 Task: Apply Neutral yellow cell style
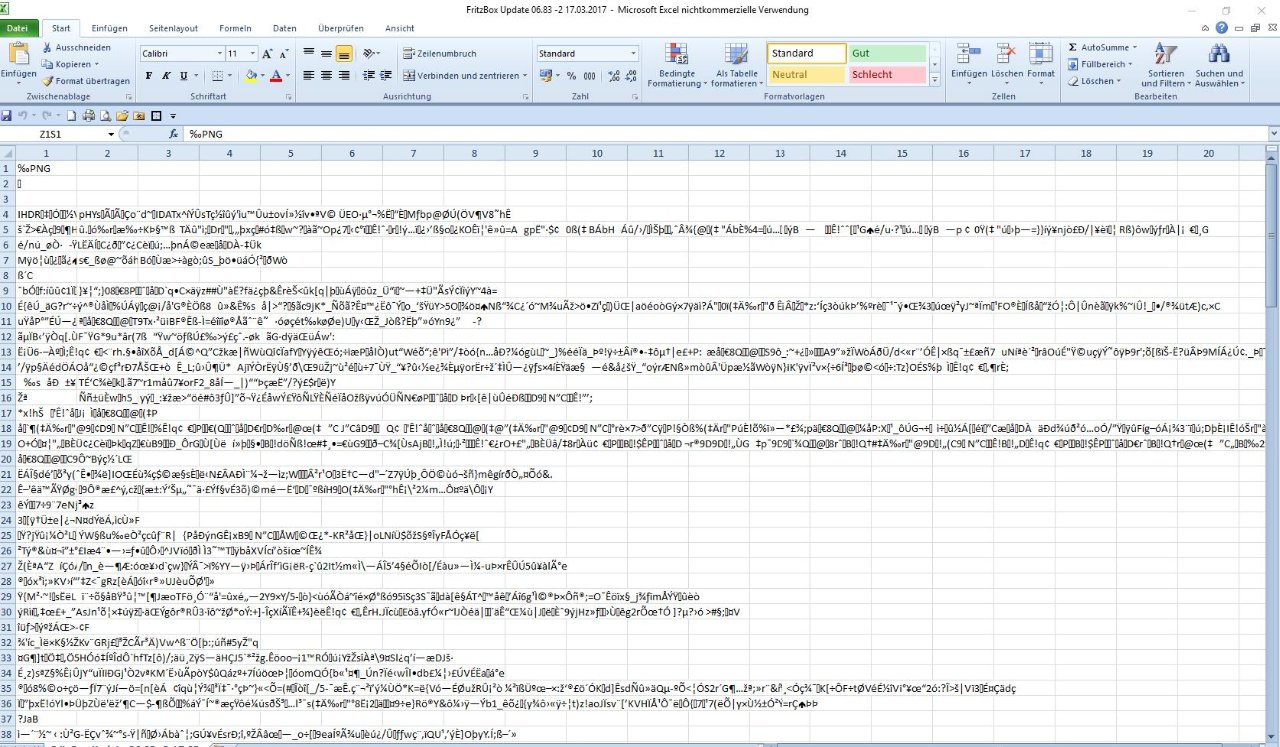pos(807,74)
